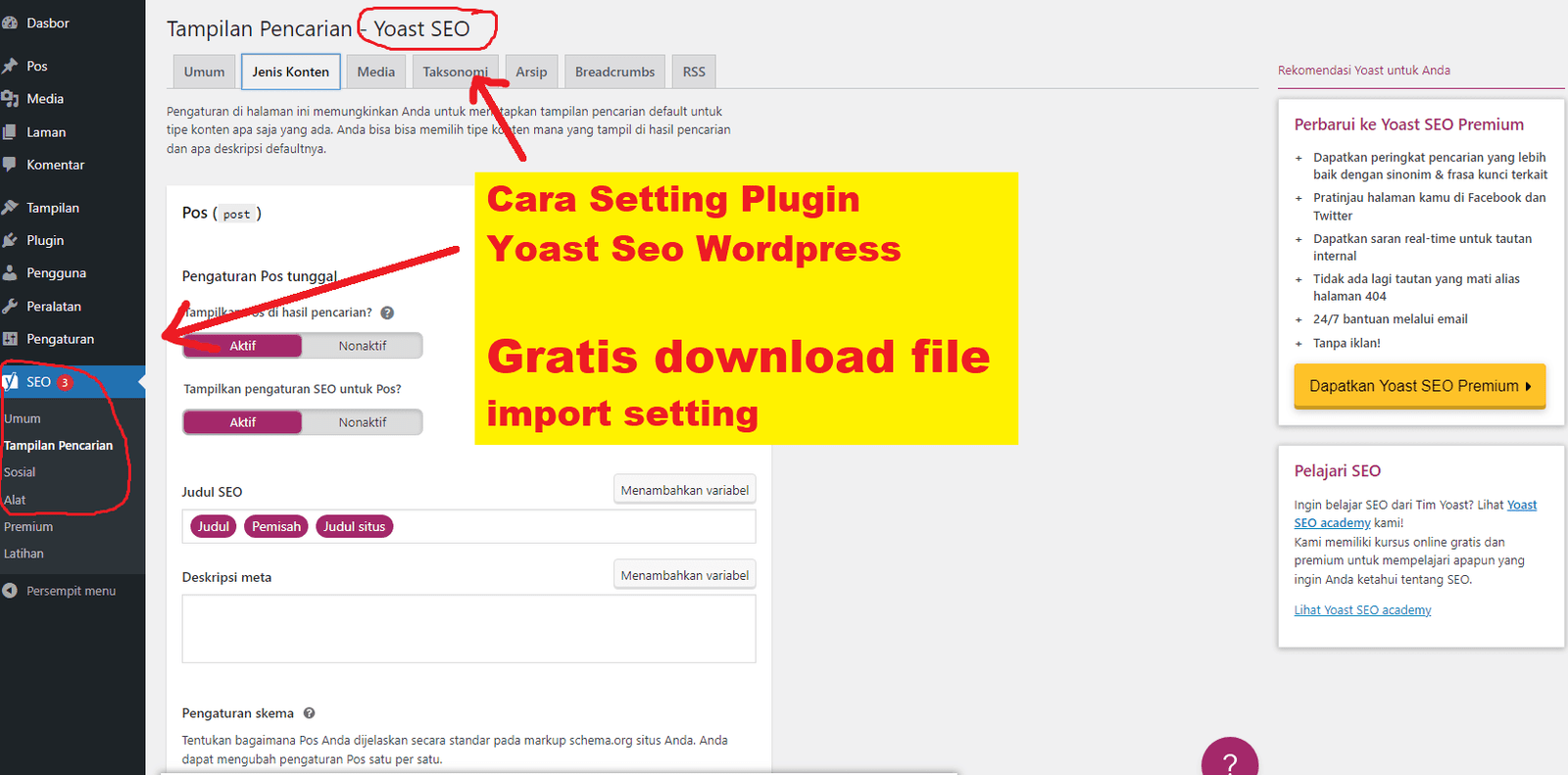Click the Pelajari SEO heading
1568x775 pixels.
[x=1338, y=470]
